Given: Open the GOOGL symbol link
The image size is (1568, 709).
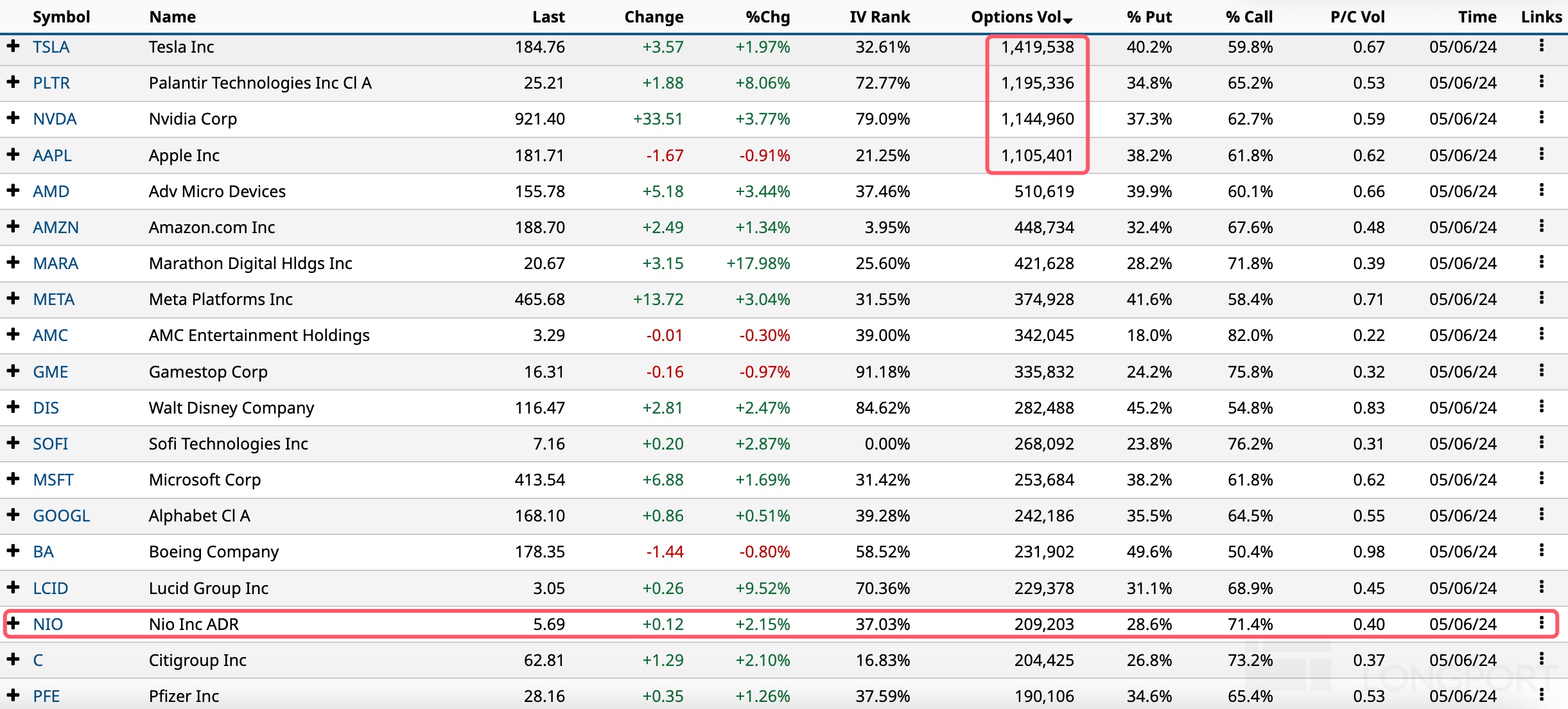Looking at the screenshot, I should pyautogui.click(x=61, y=516).
